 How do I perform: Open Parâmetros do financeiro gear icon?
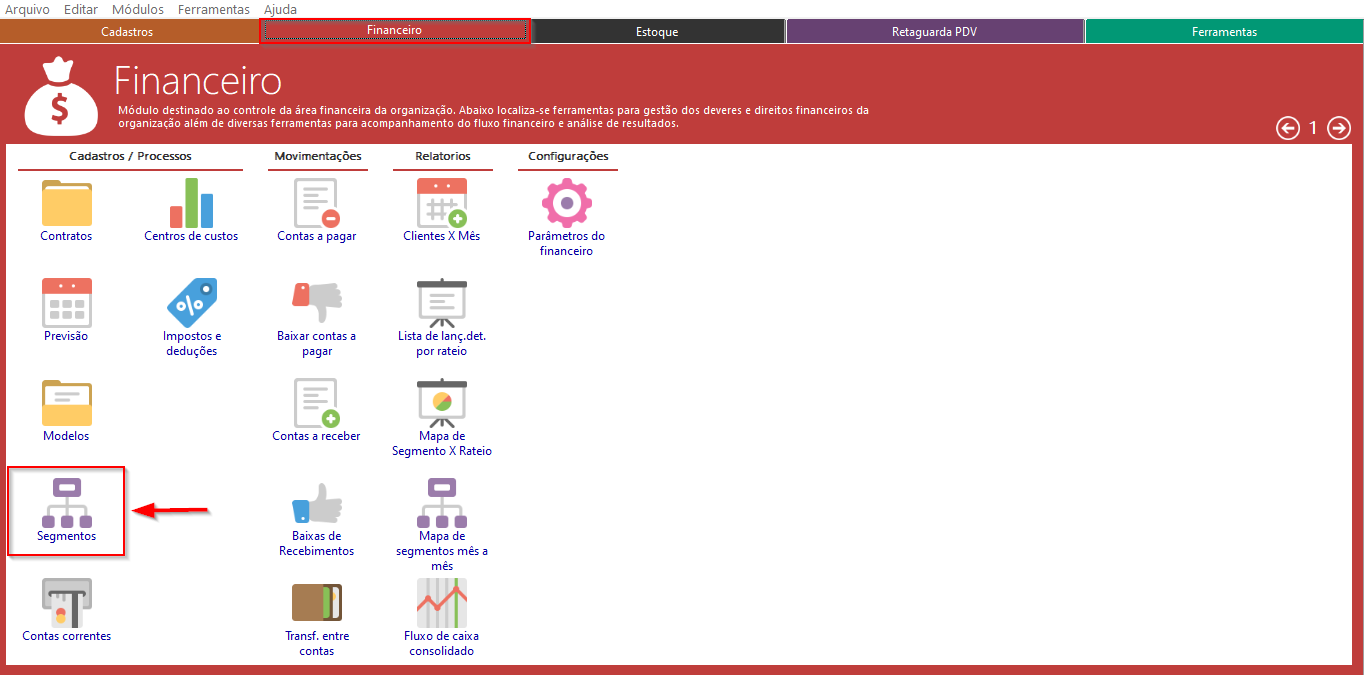click(566, 203)
